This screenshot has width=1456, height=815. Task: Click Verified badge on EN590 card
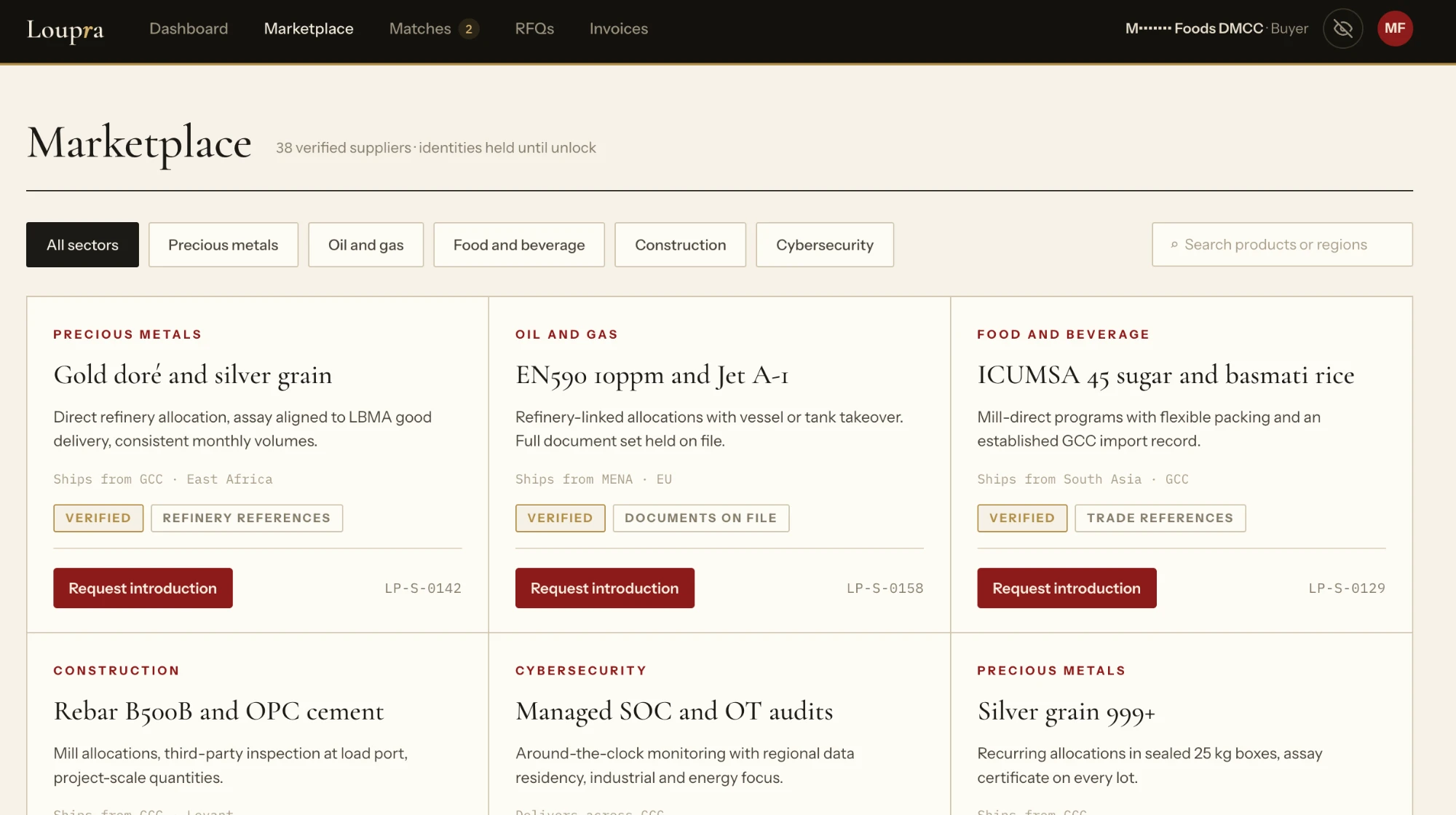(x=560, y=518)
